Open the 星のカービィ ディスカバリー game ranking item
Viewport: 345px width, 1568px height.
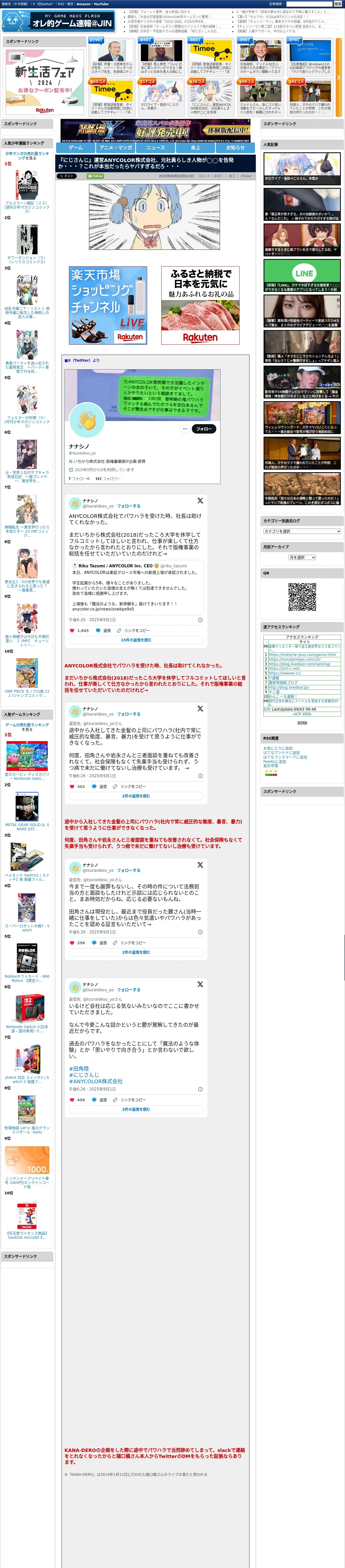coord(27,760)
